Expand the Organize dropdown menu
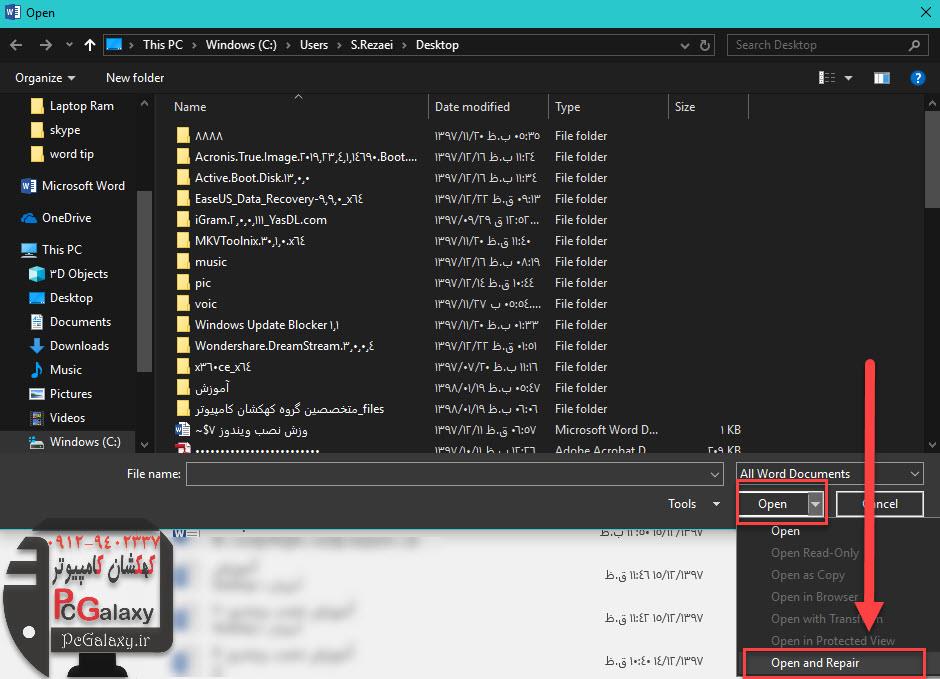The width and height of the screenshot is (940, 679). point(45,78)
